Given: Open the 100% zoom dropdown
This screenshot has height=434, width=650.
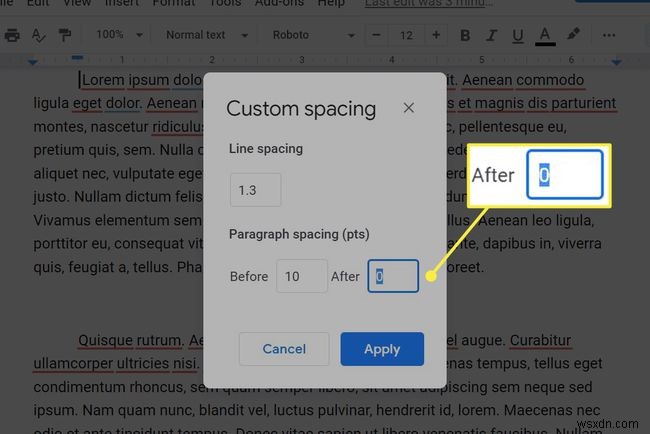Looking at the screenshot, I should pyautogui.click(x=119, y=35).
